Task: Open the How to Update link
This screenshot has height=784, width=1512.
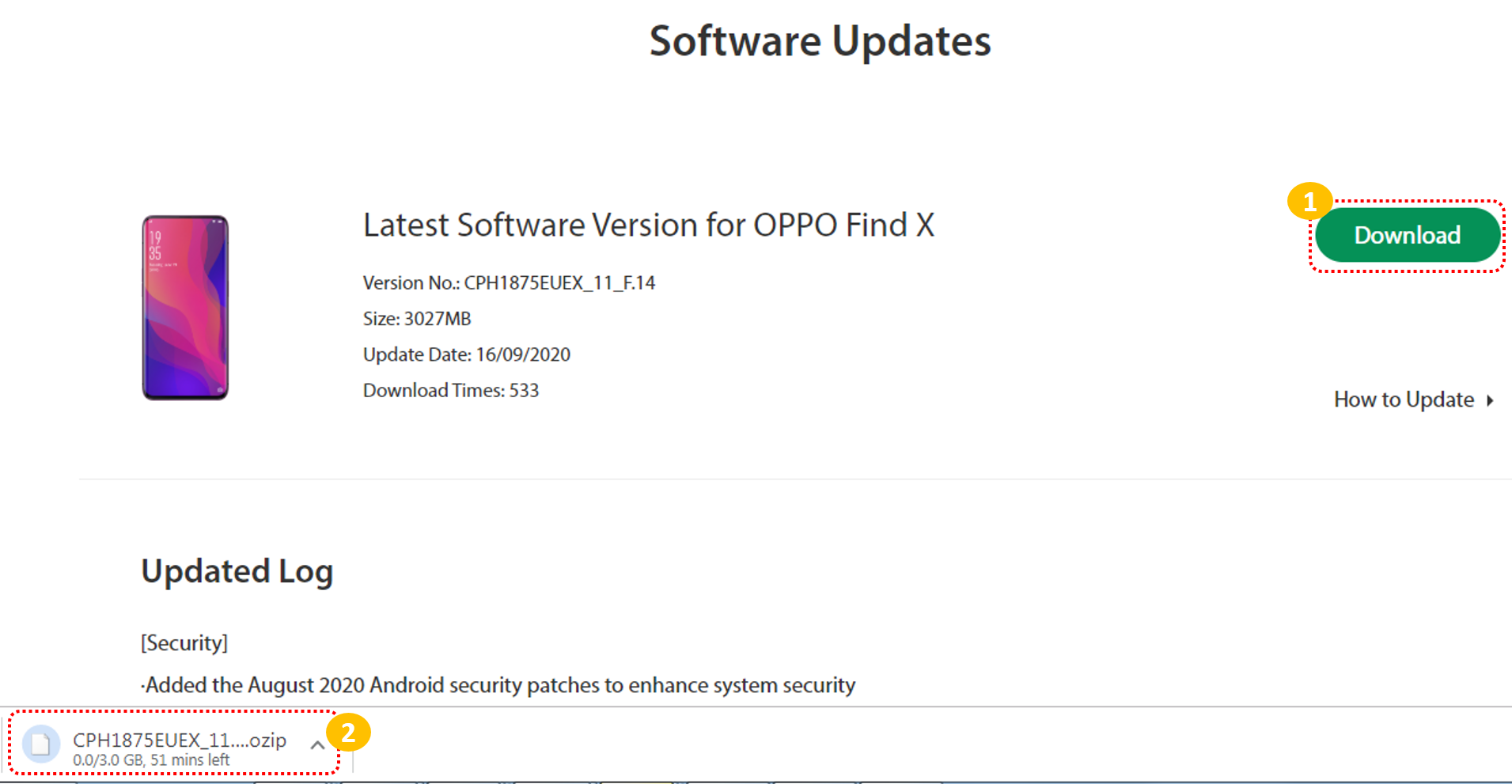Action: pyautogui.click(x=1404, y=400)
